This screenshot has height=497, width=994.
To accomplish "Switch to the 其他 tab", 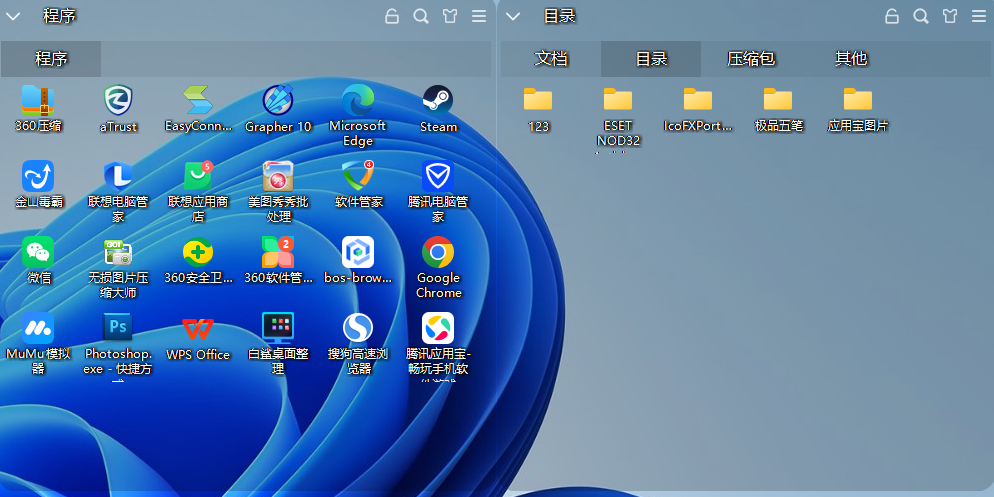I will pyautogui.click(x=851, y=59).
